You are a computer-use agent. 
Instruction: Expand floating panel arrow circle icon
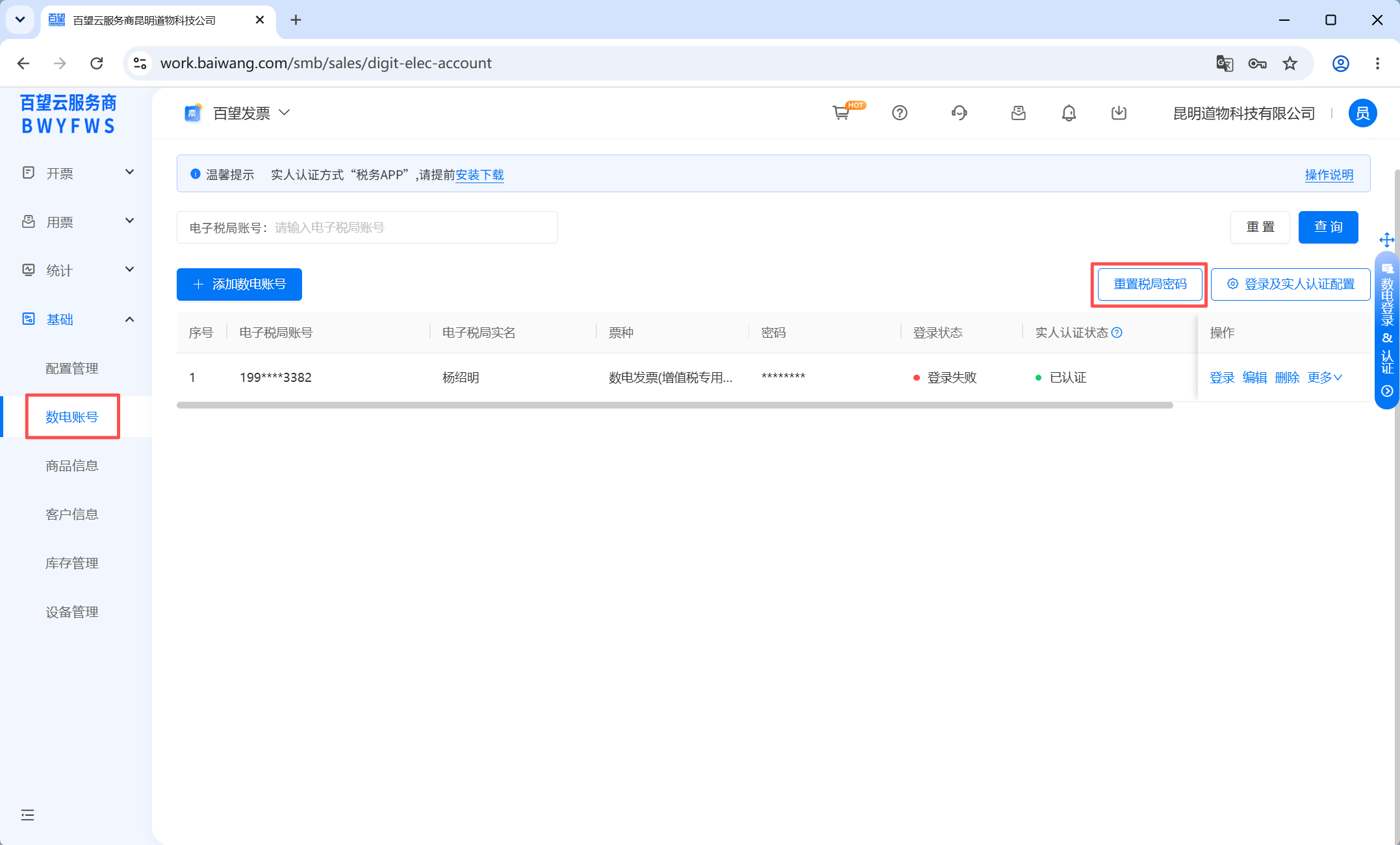click(x=1386, y=391)
